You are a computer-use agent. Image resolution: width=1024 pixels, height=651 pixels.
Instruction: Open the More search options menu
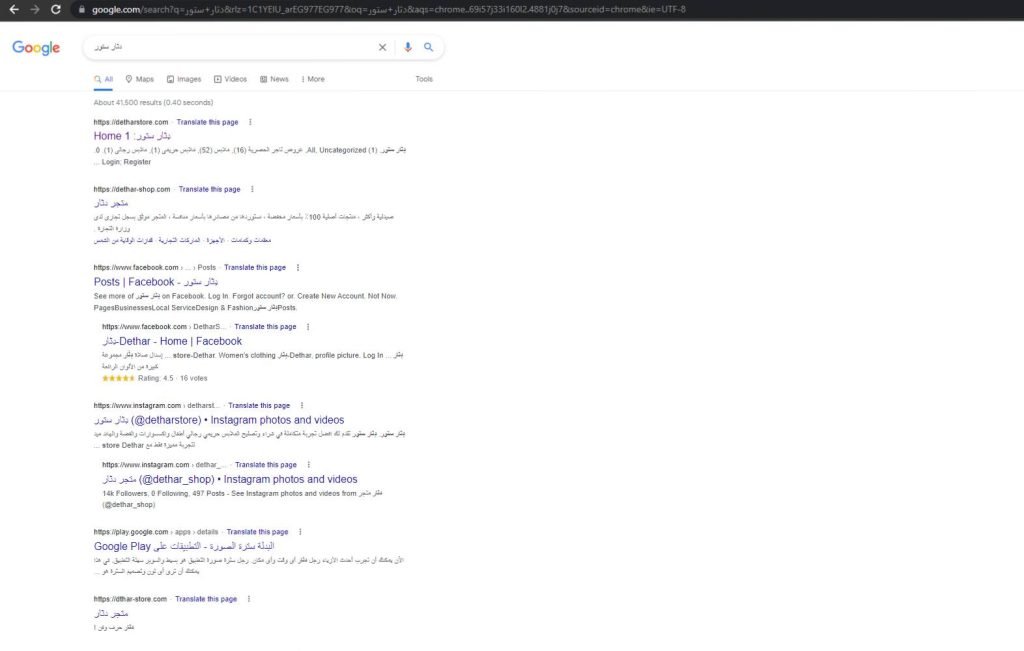(313, 79)
